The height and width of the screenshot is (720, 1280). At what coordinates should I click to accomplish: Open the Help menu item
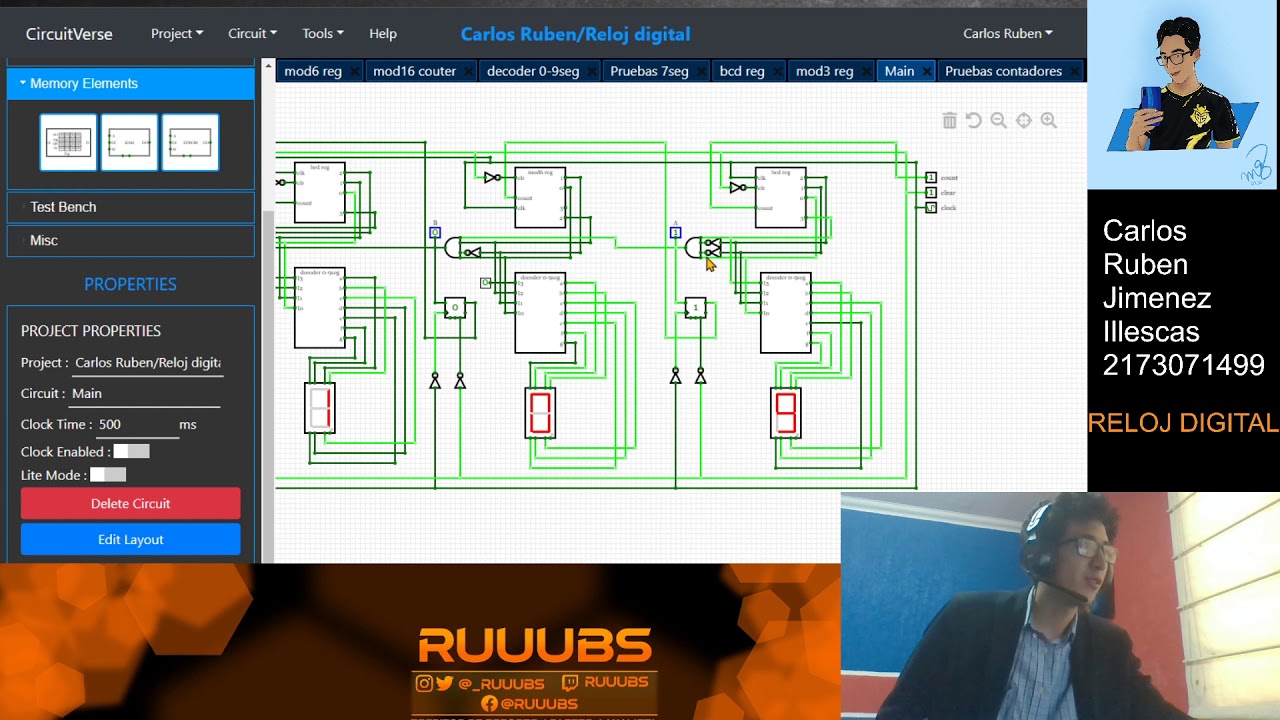point(383,33)
